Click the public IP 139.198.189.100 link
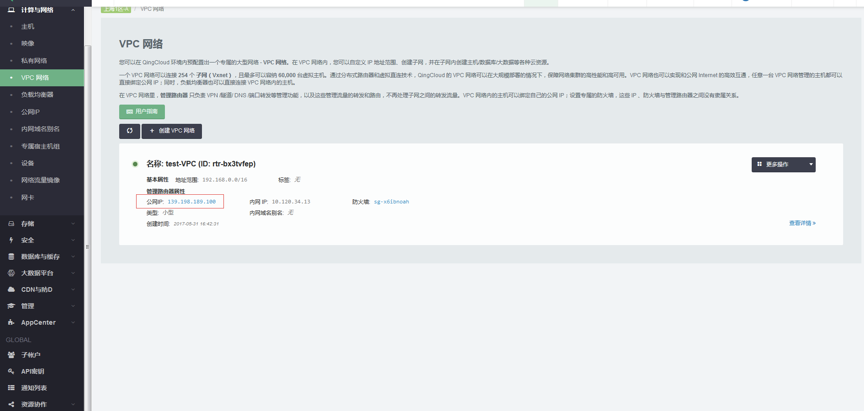This screenshot has height=411, width=864. pos(191,202)
